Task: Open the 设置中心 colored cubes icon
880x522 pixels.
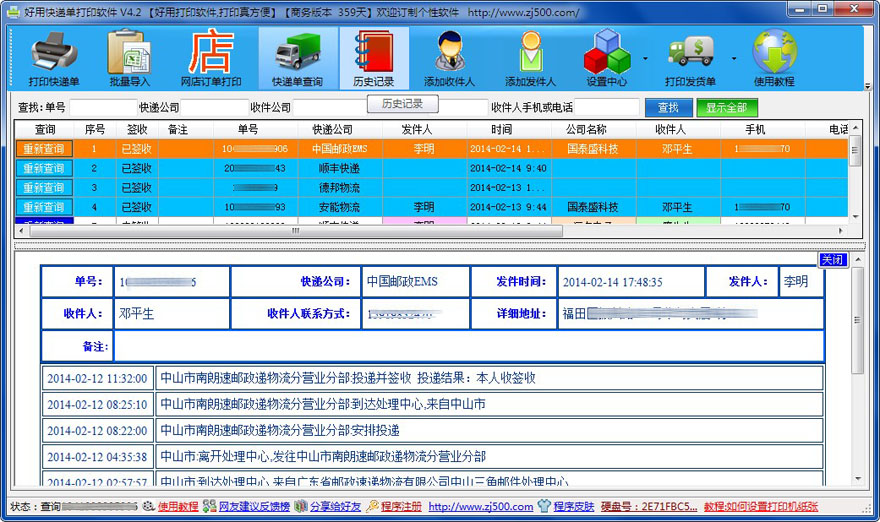Action: pos(607,58)
